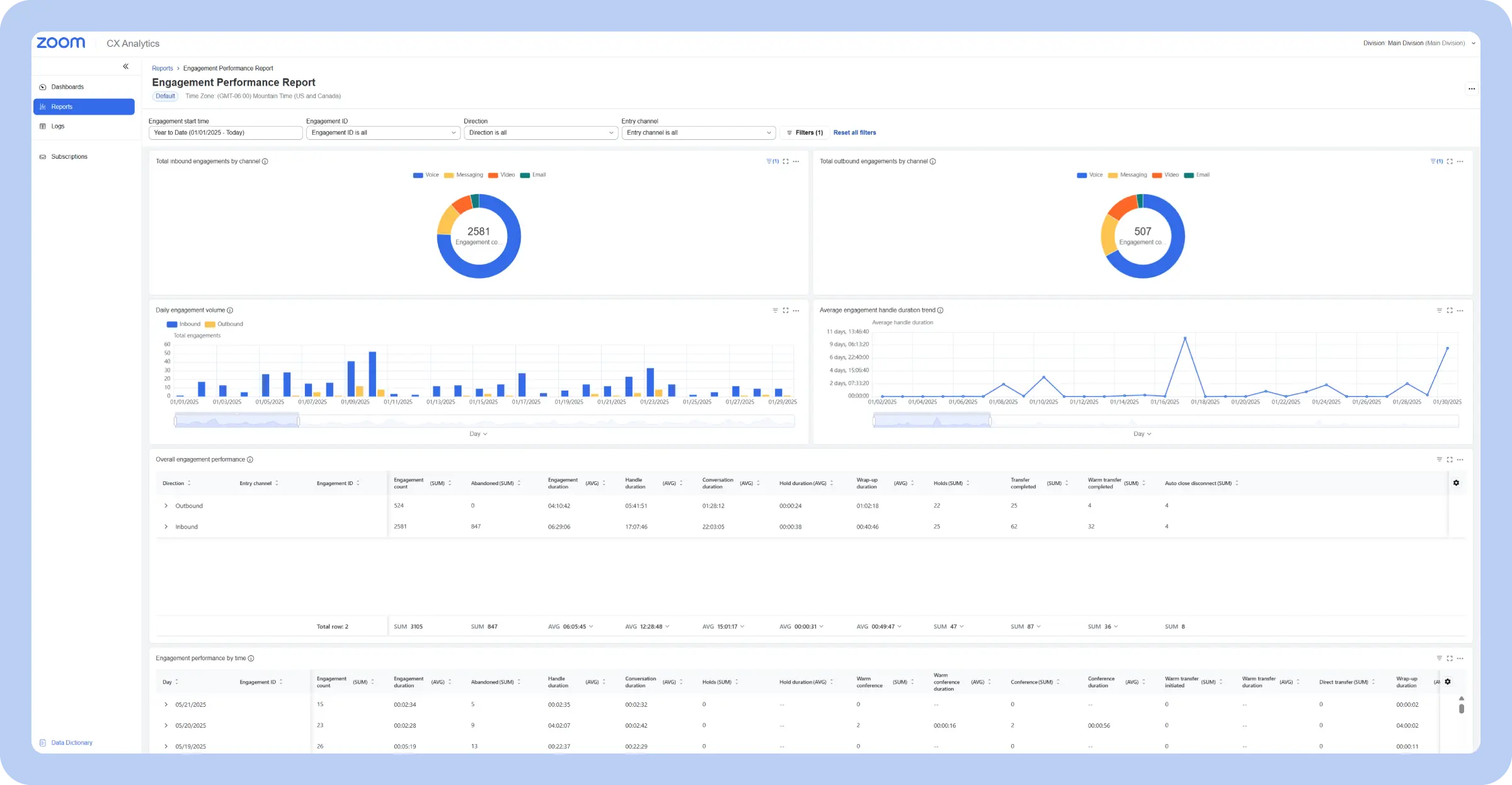This screenshot has height=785, width=1512.
Task: Click the Reset all filters link
Action: (x=854, y=132)
